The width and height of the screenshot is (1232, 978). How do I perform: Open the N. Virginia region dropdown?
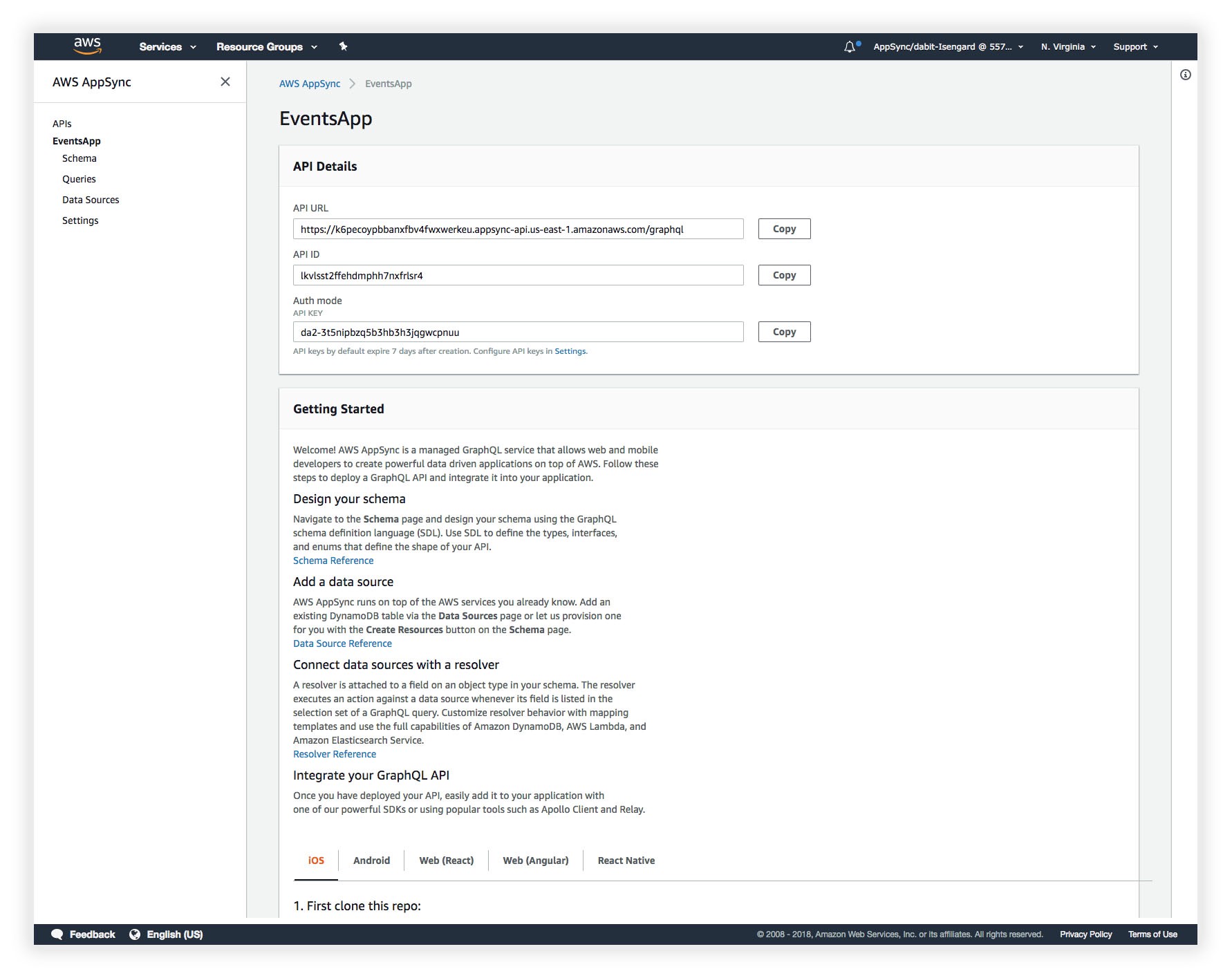coord(1068,47)
